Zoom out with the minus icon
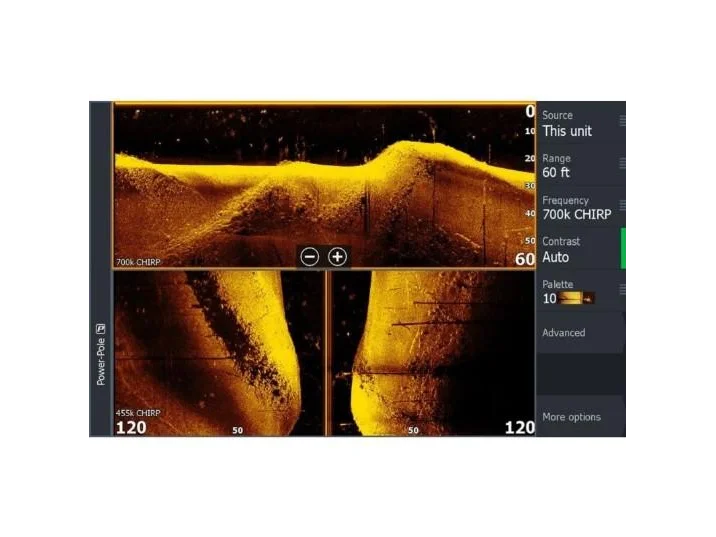 point(310,257)
